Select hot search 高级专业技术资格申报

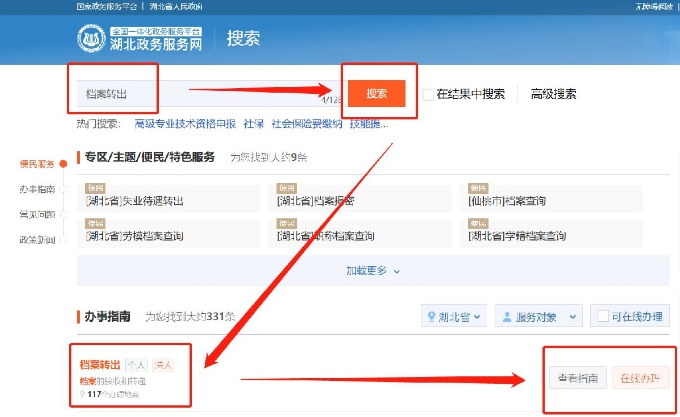pos(185,124)
